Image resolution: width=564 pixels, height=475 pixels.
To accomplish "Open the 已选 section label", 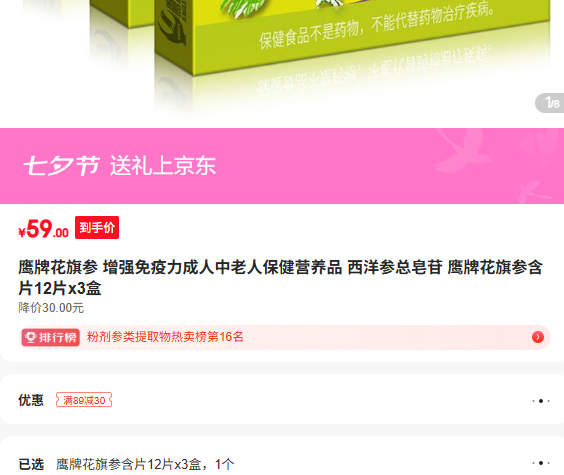I will pos(31,464).
